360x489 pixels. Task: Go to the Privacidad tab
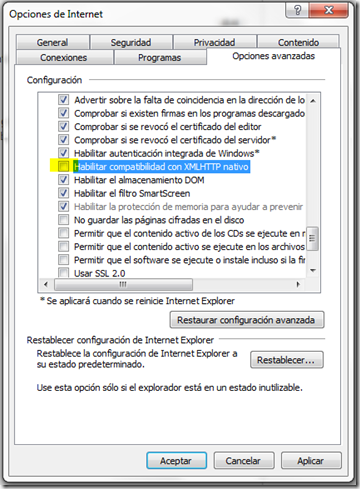[214, 42]
